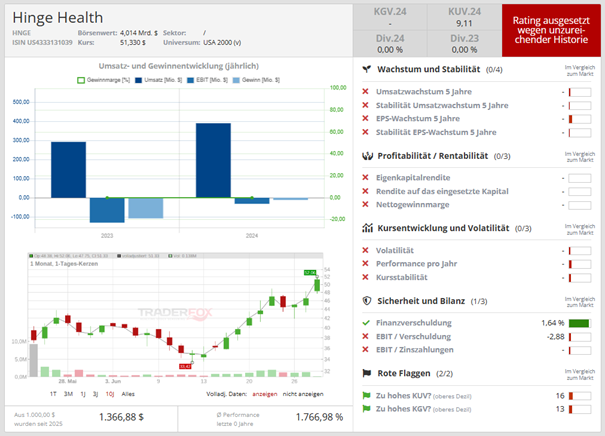This screenshot has height=436, width=605.
Task: Click red X next to EBIT / Verschuldung
Action: pos(365,336)
